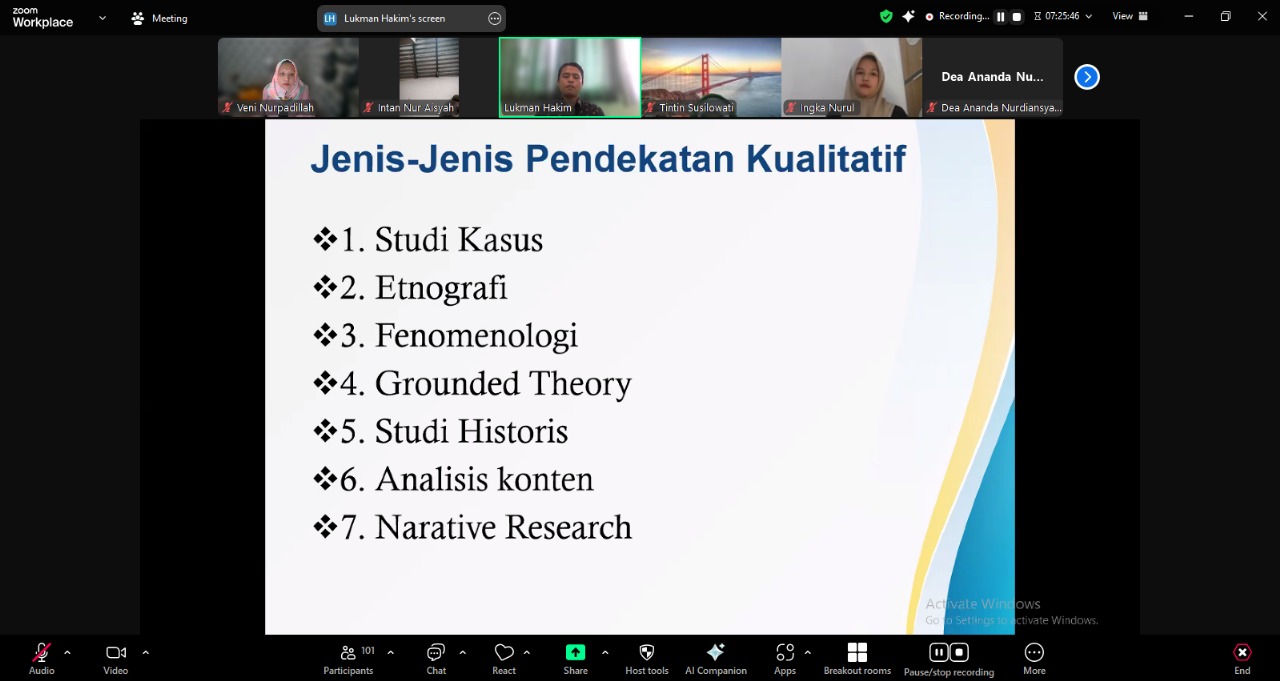The width and height of the screenshot is (1280, 681).
Task: Open the More options menu
Action: [1034, 658]
